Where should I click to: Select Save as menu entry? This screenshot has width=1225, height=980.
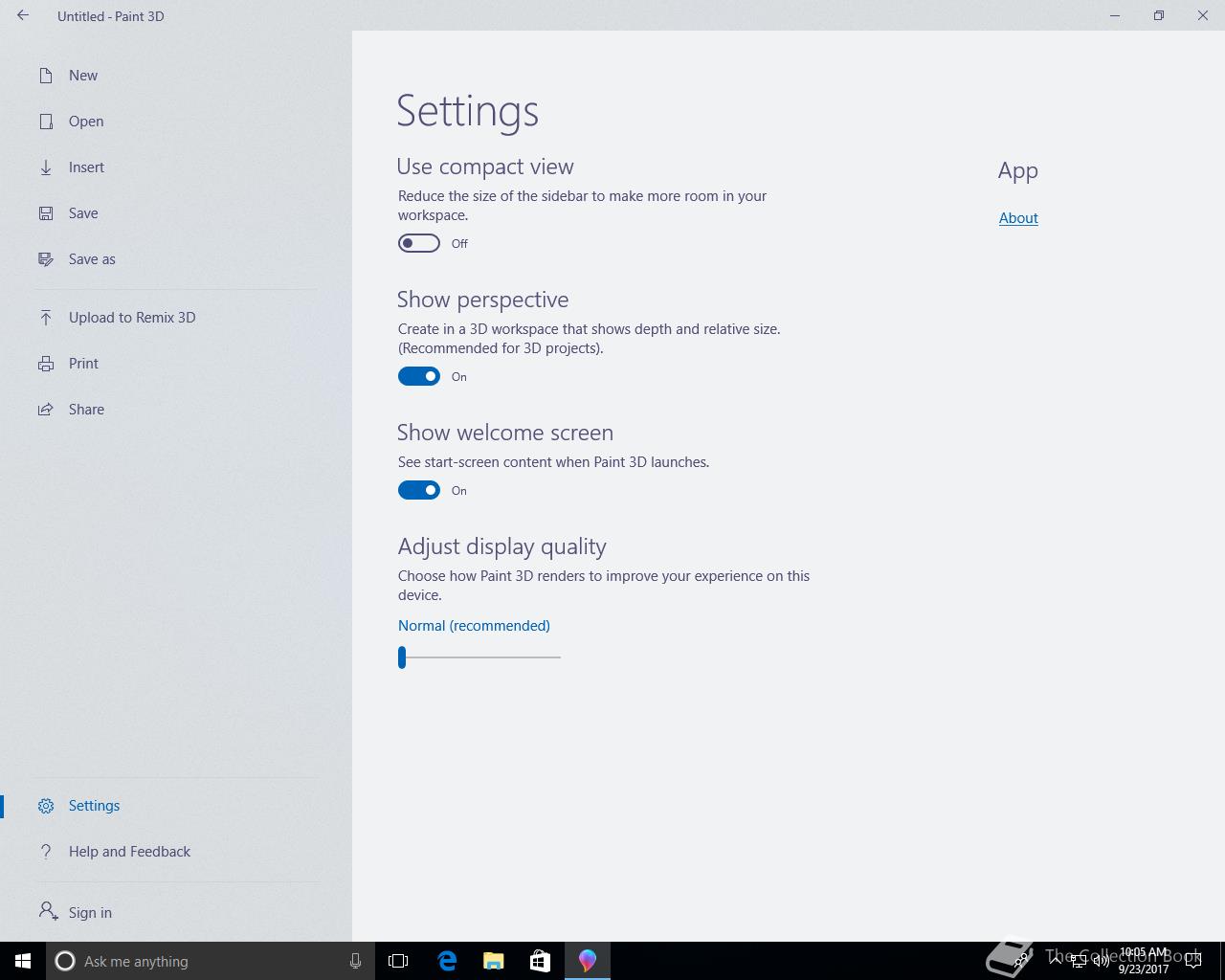[92, 259]
